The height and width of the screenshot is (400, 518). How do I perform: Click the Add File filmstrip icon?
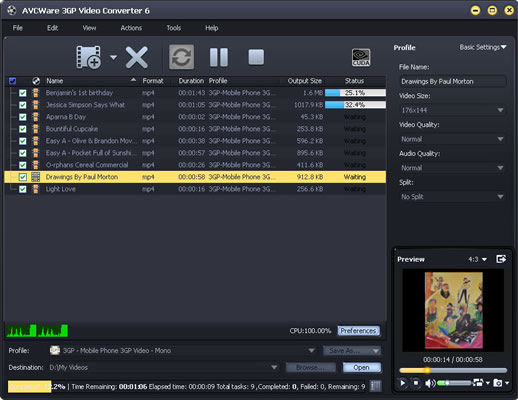click(x=88, y=57)
